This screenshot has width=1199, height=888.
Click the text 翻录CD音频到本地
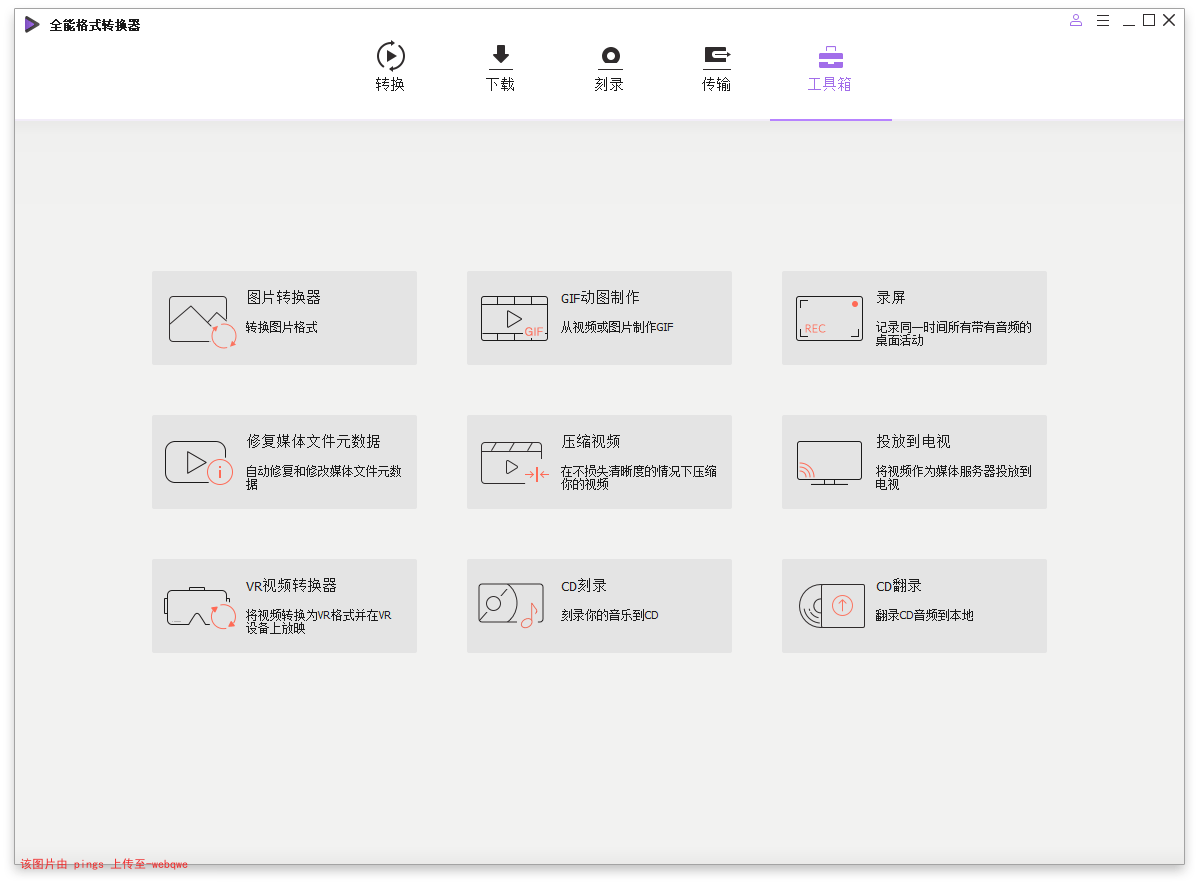tap(924, 615)
